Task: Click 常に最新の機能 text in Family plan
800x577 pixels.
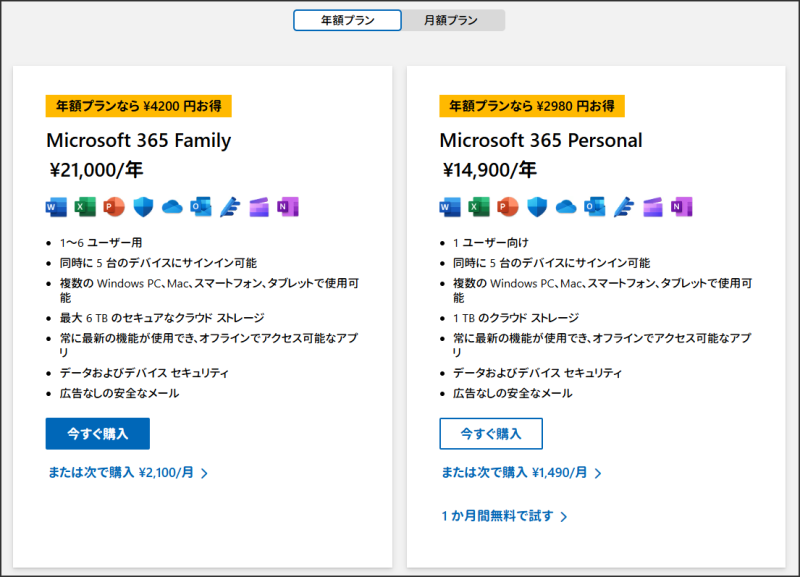Action: [x=209, y=345]
